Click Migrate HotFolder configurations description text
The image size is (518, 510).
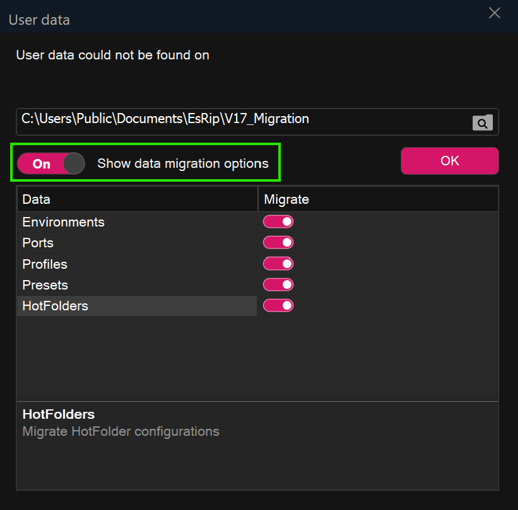click(x=121, y=432)
